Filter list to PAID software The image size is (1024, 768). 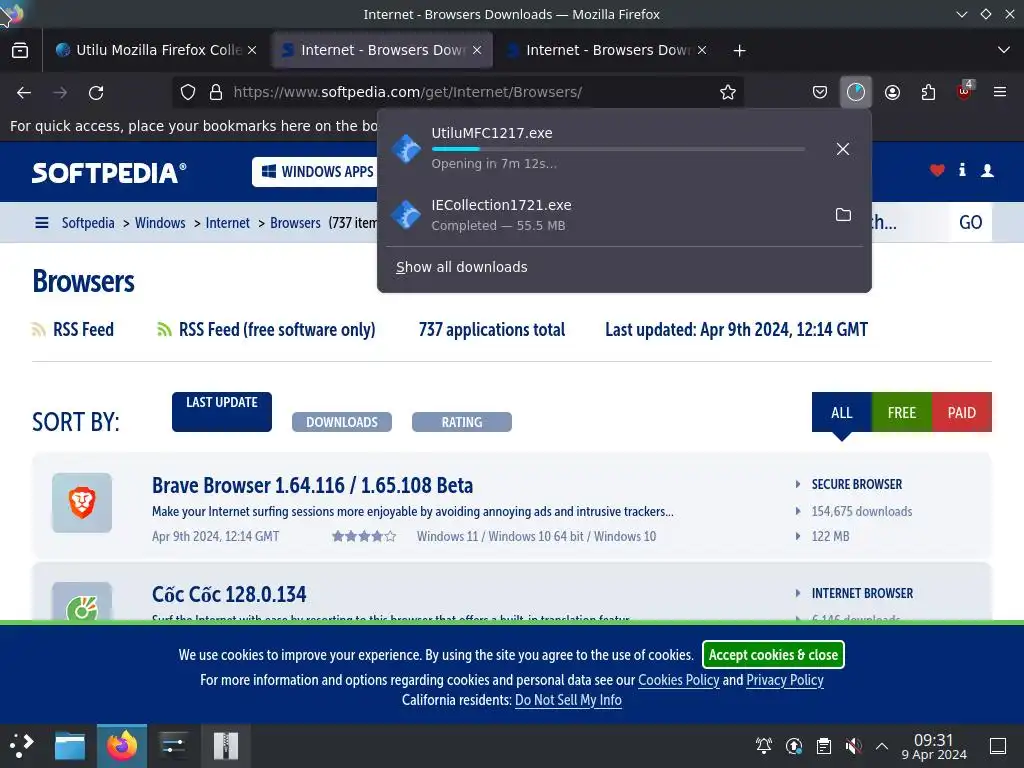961,412
